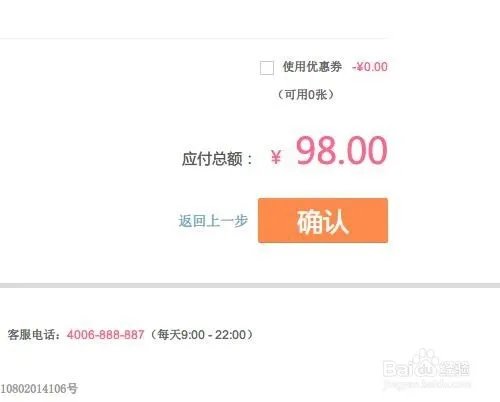The image size is (500, 402).
Task: Go back via 返回上一步 link
Action: [213, 221]
